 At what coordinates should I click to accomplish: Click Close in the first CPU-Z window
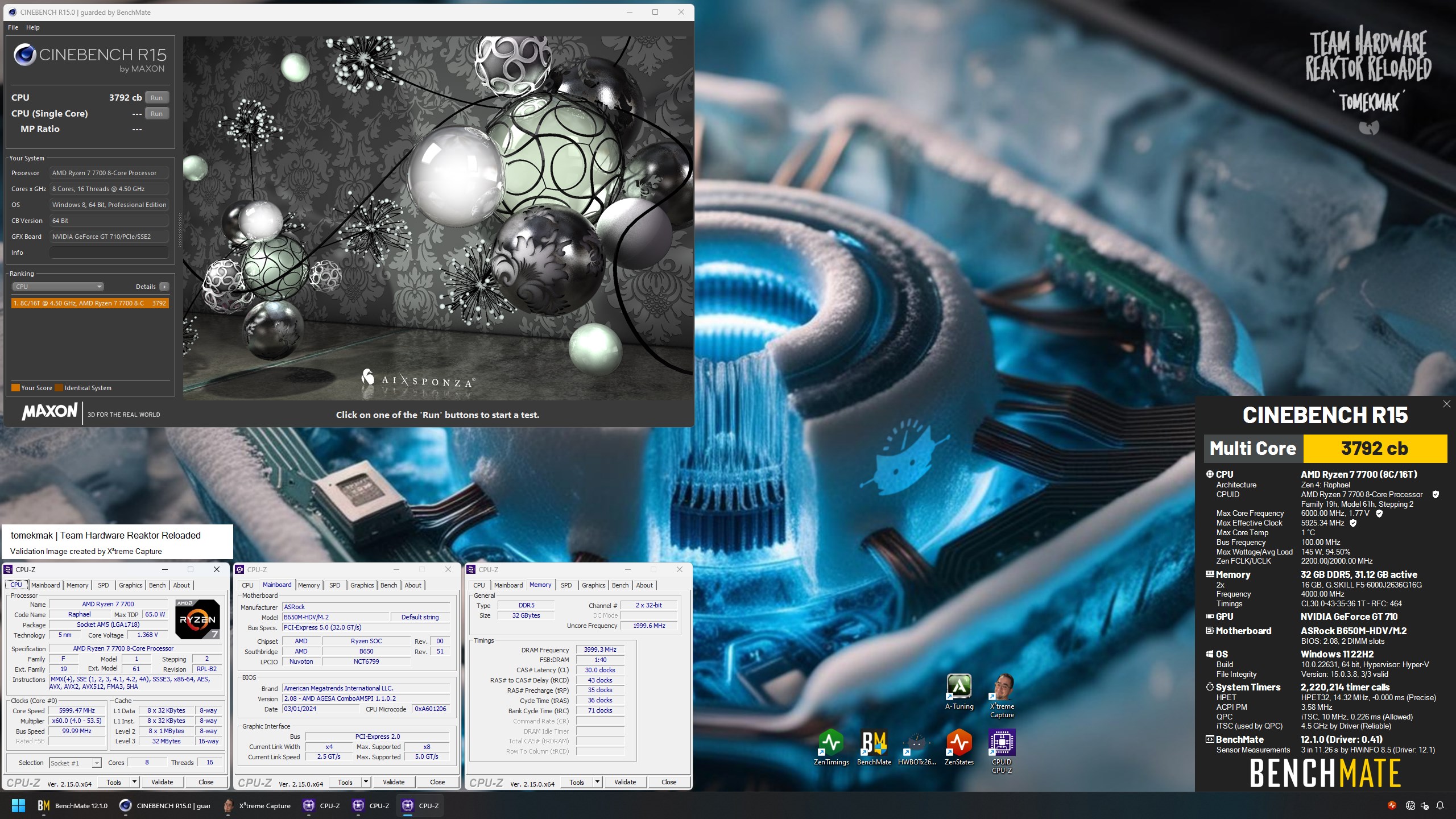(x=206, y=782)
